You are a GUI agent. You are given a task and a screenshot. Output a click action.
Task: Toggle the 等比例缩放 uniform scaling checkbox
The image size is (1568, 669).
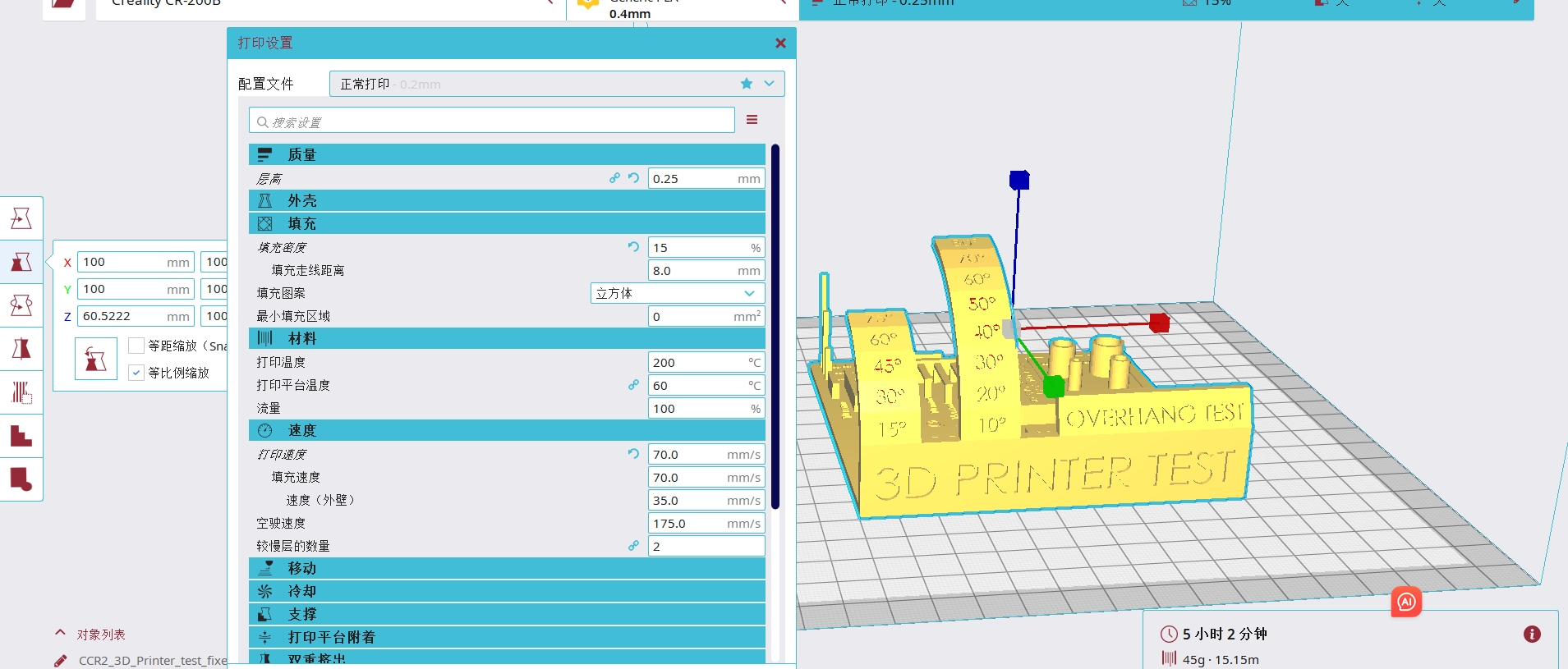click(137, 373)
